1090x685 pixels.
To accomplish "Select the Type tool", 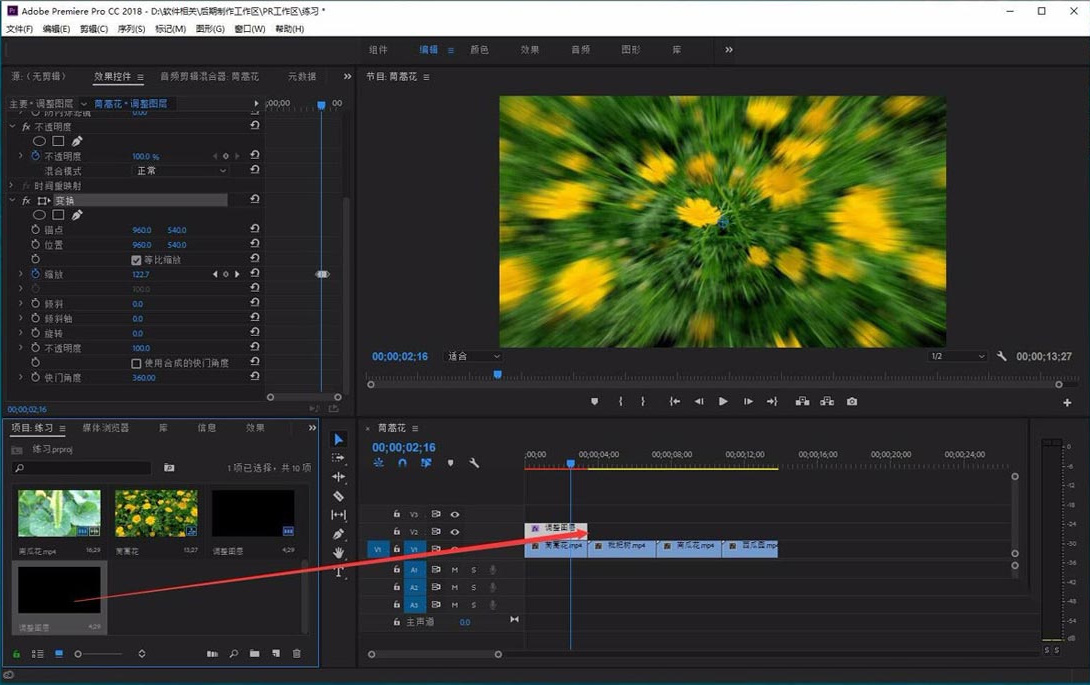I will [x=338, y=572].
